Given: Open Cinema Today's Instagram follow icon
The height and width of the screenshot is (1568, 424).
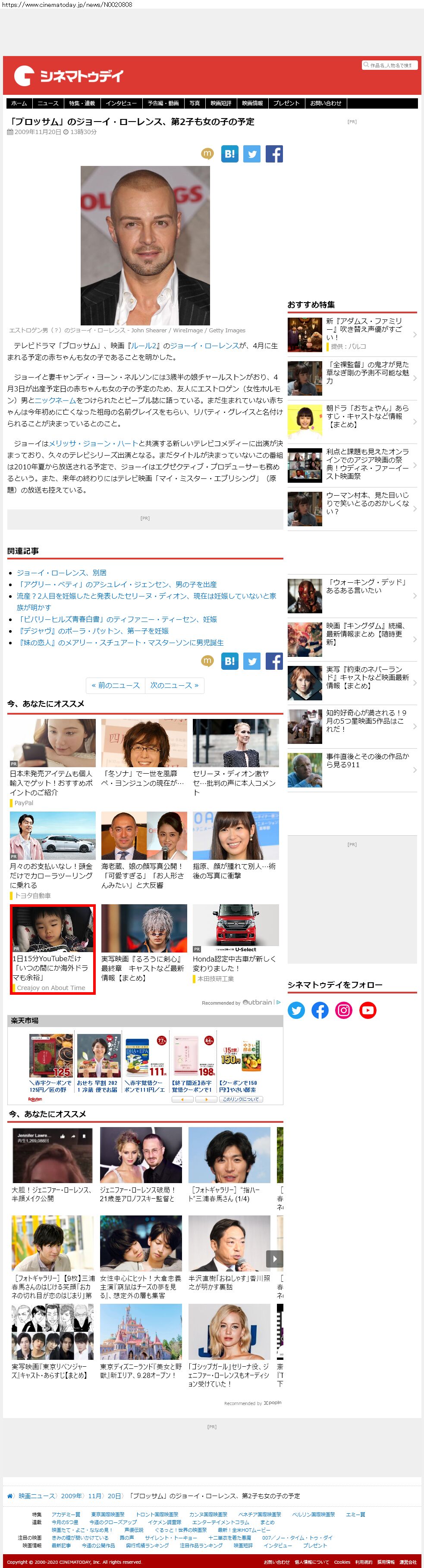Looking at the screenshot, I should pos(344,1010).
